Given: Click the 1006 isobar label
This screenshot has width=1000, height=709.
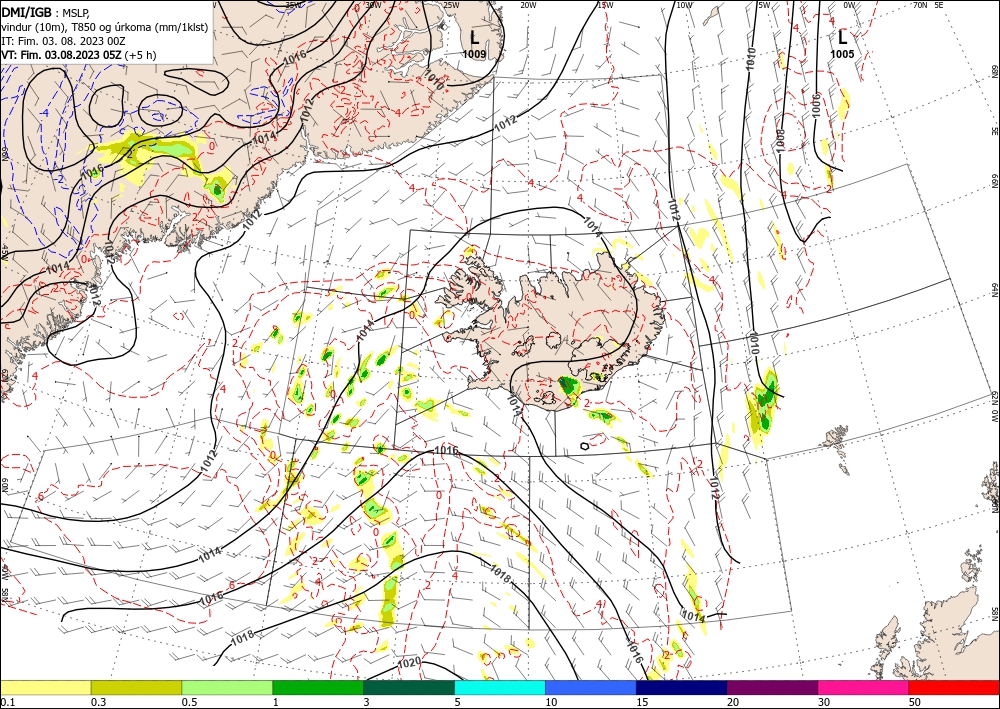Looking at the screenshot, I should click(x=816, y=106).
